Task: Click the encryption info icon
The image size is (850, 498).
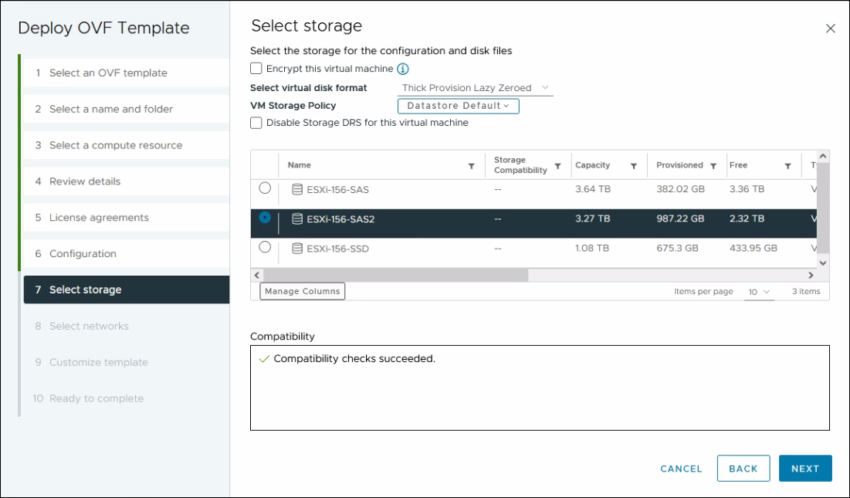Action: pos(403,69)
